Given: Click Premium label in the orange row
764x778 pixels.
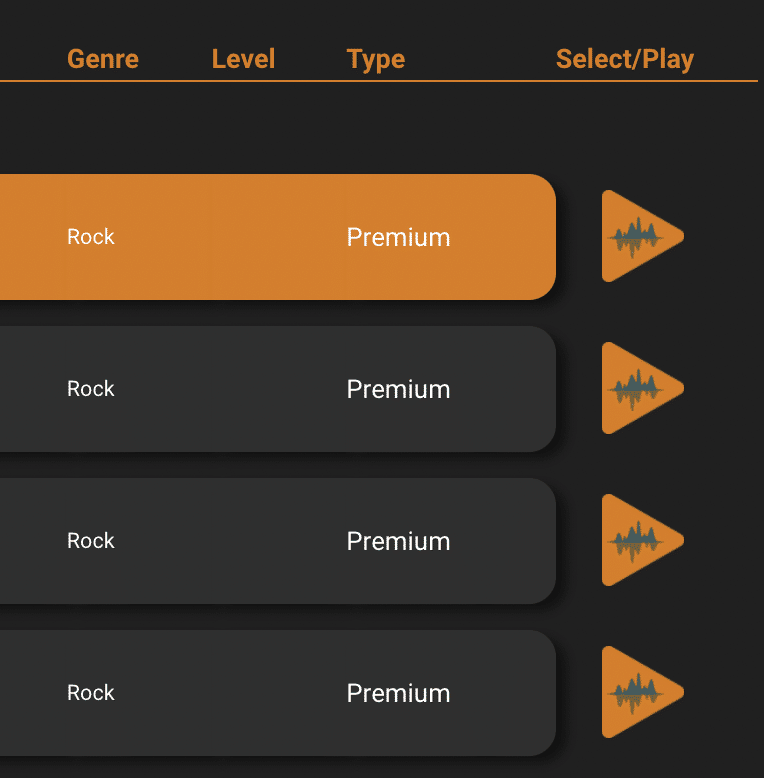Looking at the screenshot, I should pyautogui.click(x=398, y=237).
